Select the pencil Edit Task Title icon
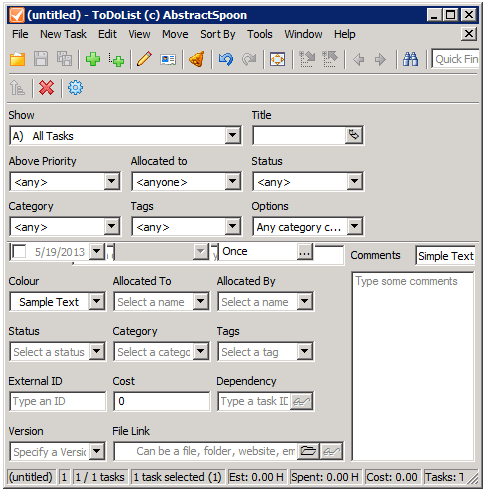The image size is (485, 491). pos(144,60)
